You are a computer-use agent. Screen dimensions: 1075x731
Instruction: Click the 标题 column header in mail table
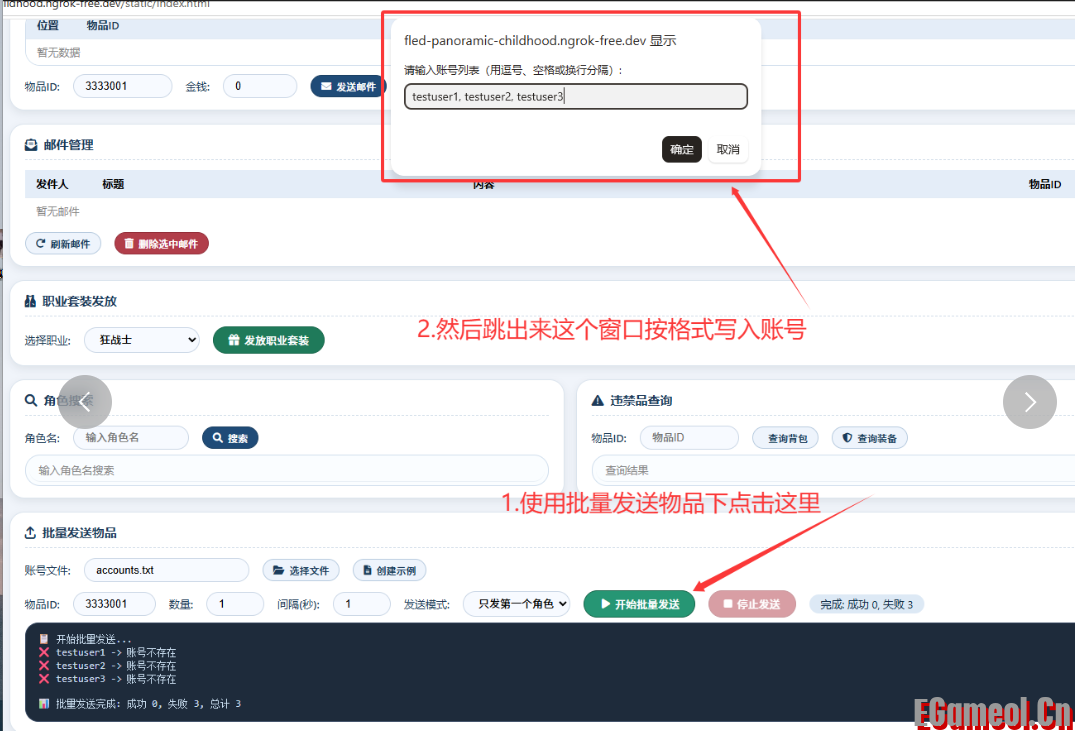(113, 184)
